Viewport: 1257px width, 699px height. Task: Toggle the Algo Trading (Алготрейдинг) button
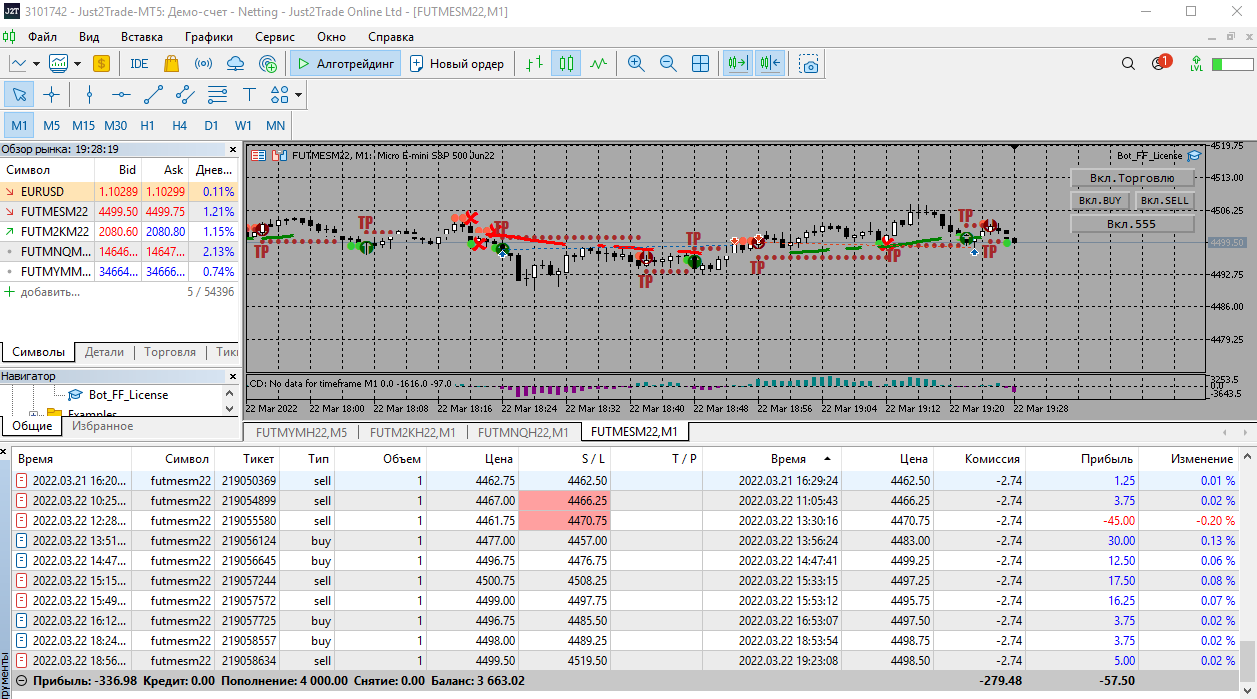346,64
